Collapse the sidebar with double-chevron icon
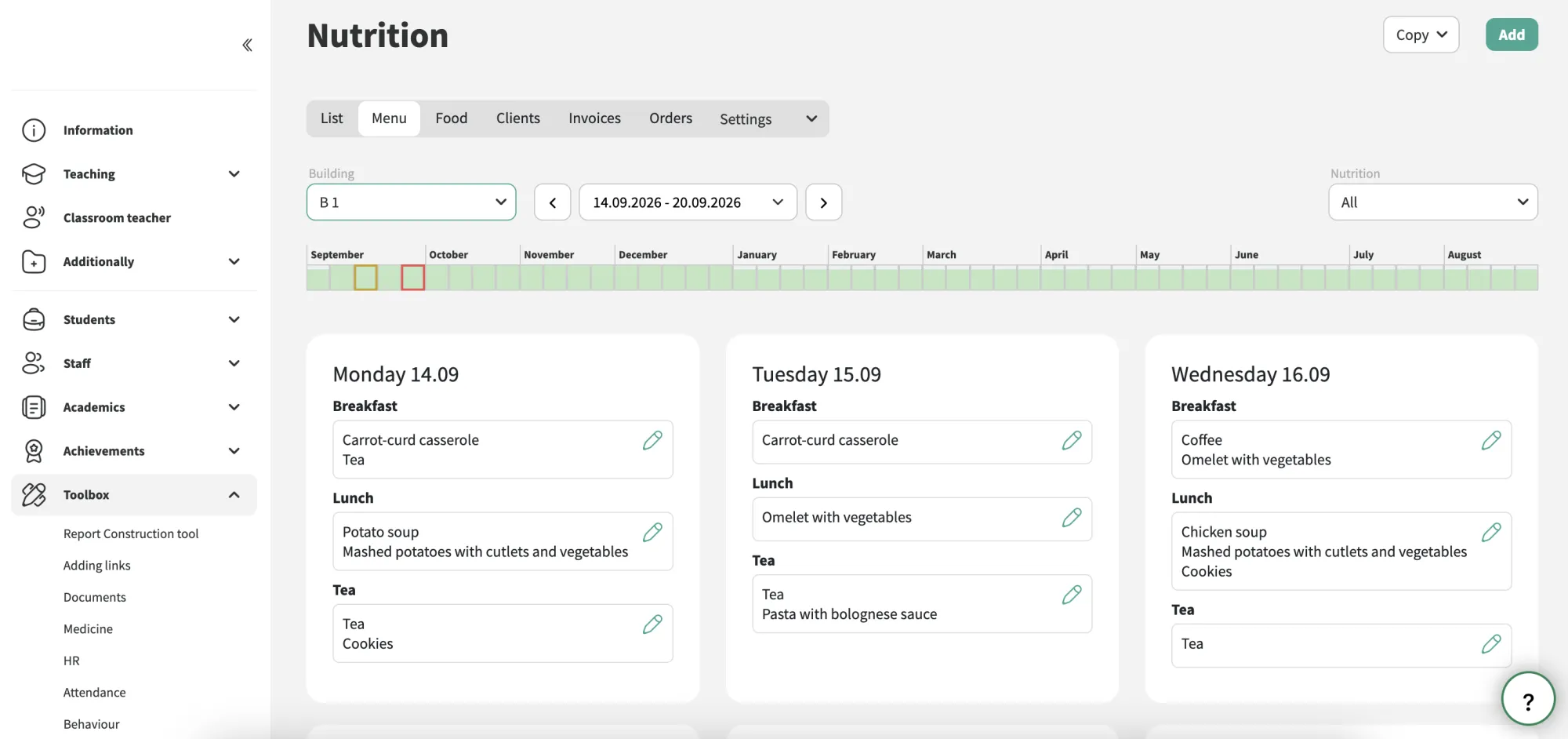1568x739 pixels. [247, 45]
